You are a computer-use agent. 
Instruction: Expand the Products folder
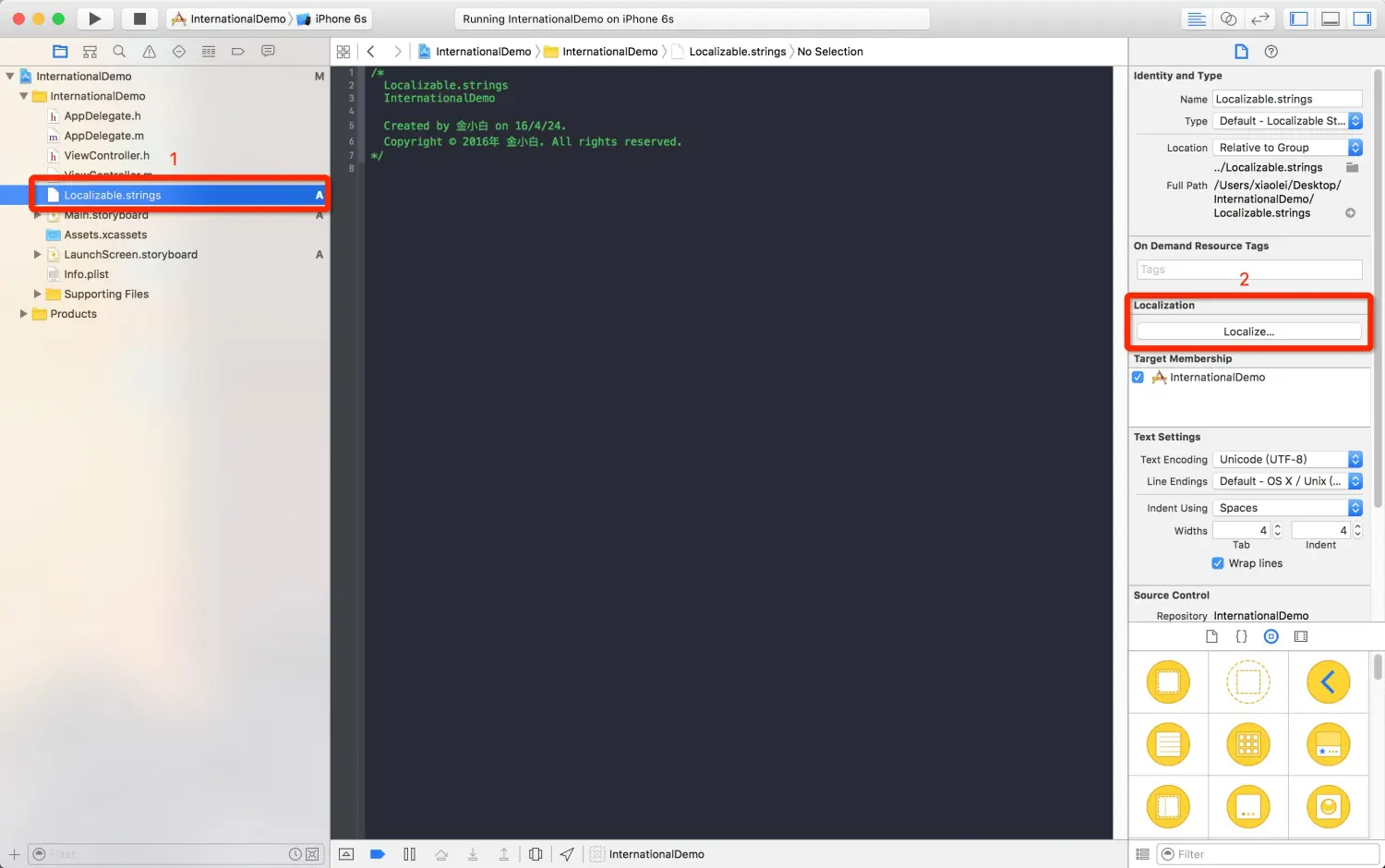point(24,314)
